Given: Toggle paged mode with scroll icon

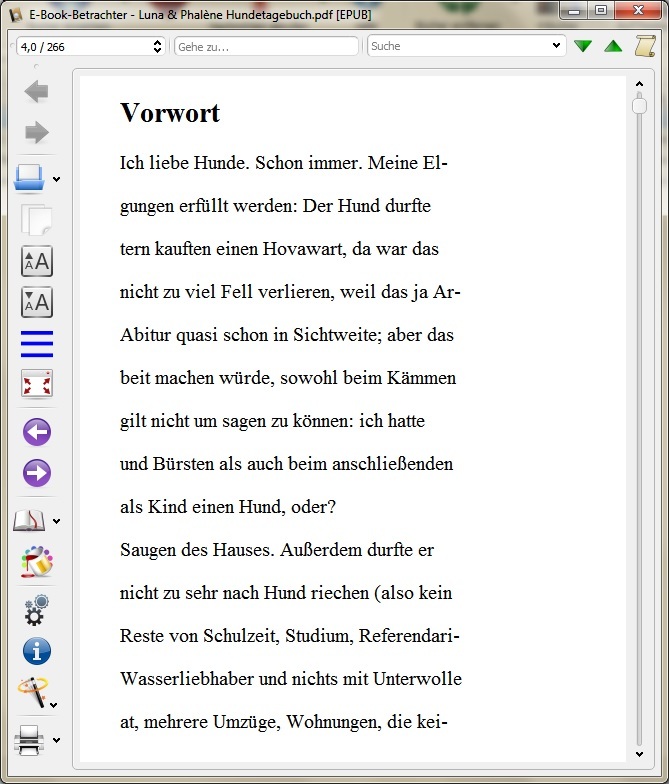Looking at the screenshot, I should click(x=645, y=46).
